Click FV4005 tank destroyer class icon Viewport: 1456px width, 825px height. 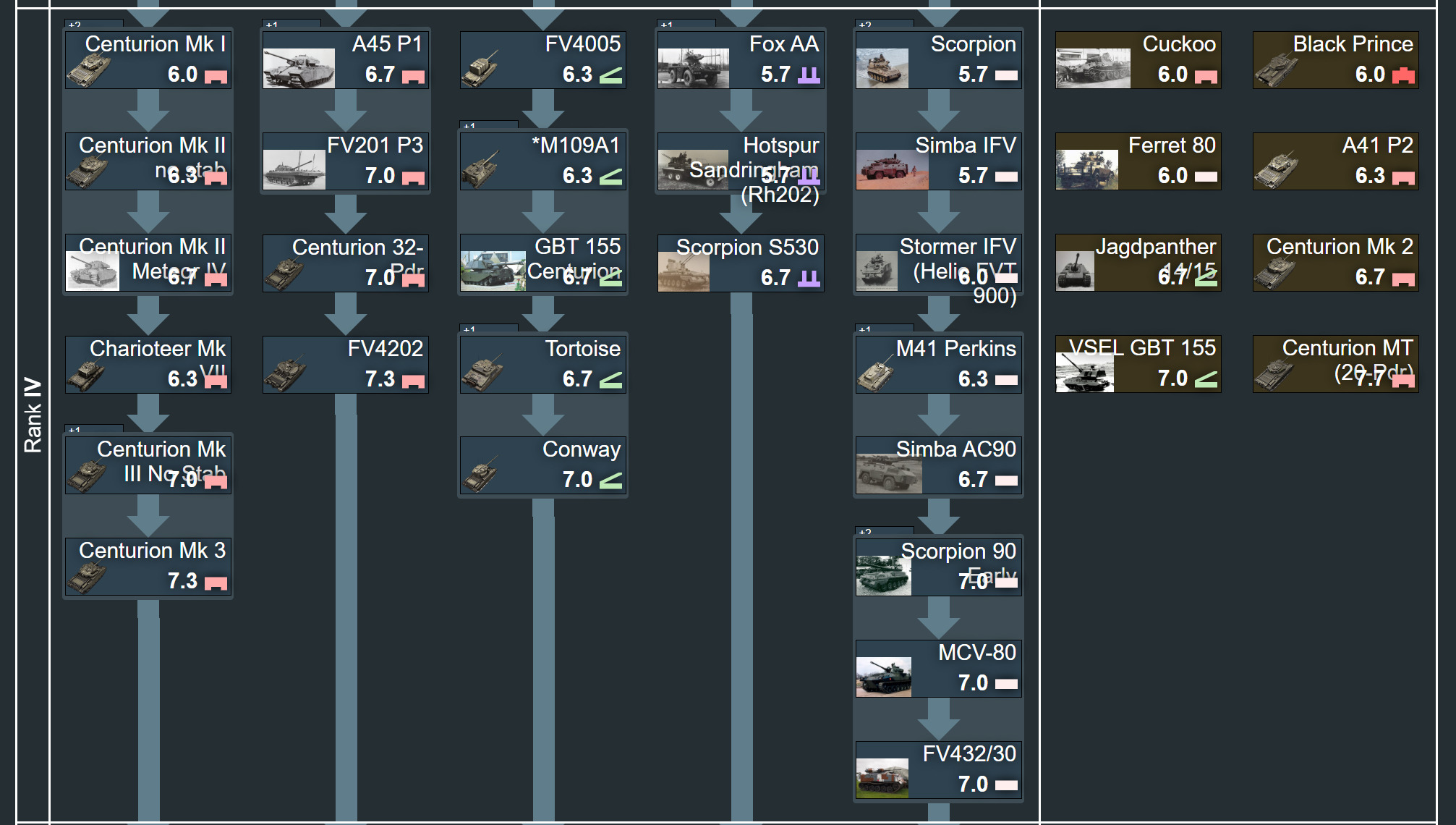pyautogui.click(x=610, y=75)
